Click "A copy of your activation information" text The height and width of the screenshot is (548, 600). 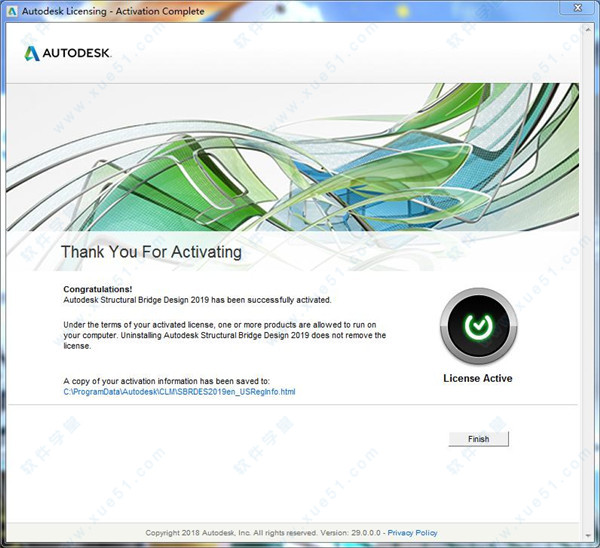(166, 381)
